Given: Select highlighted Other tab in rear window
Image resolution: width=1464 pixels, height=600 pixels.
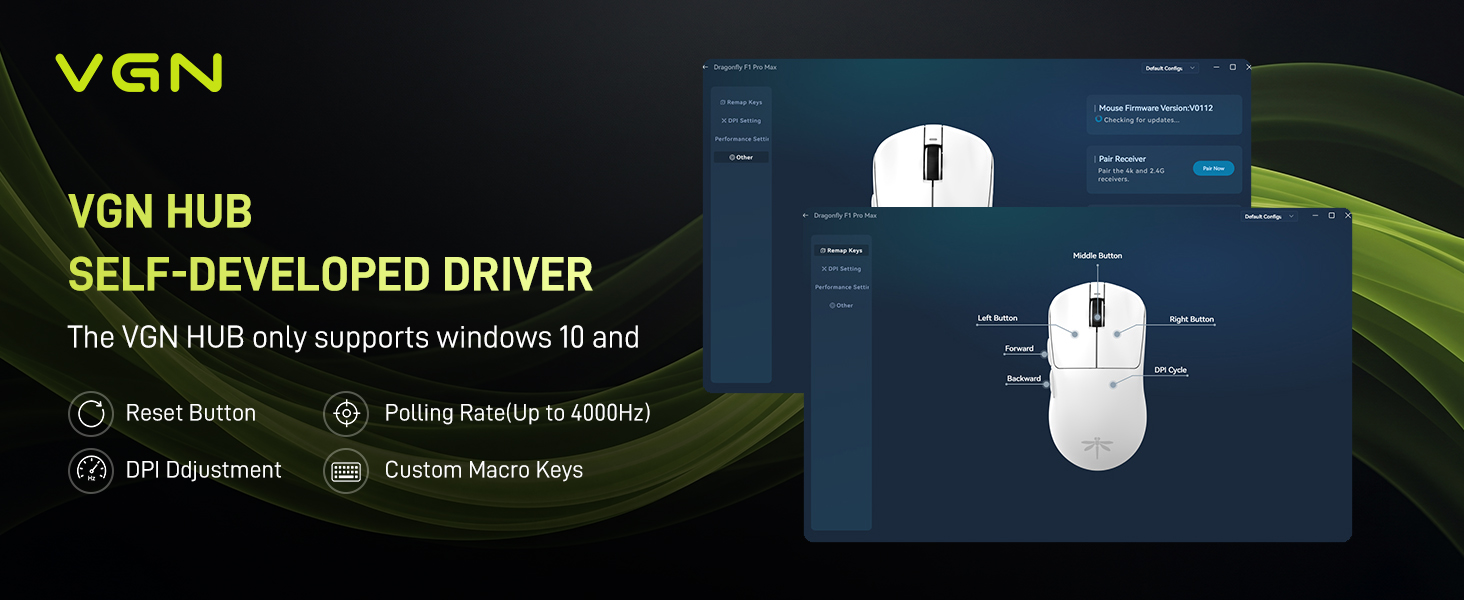Looking at the screenshot, I should tap(741, 157).
